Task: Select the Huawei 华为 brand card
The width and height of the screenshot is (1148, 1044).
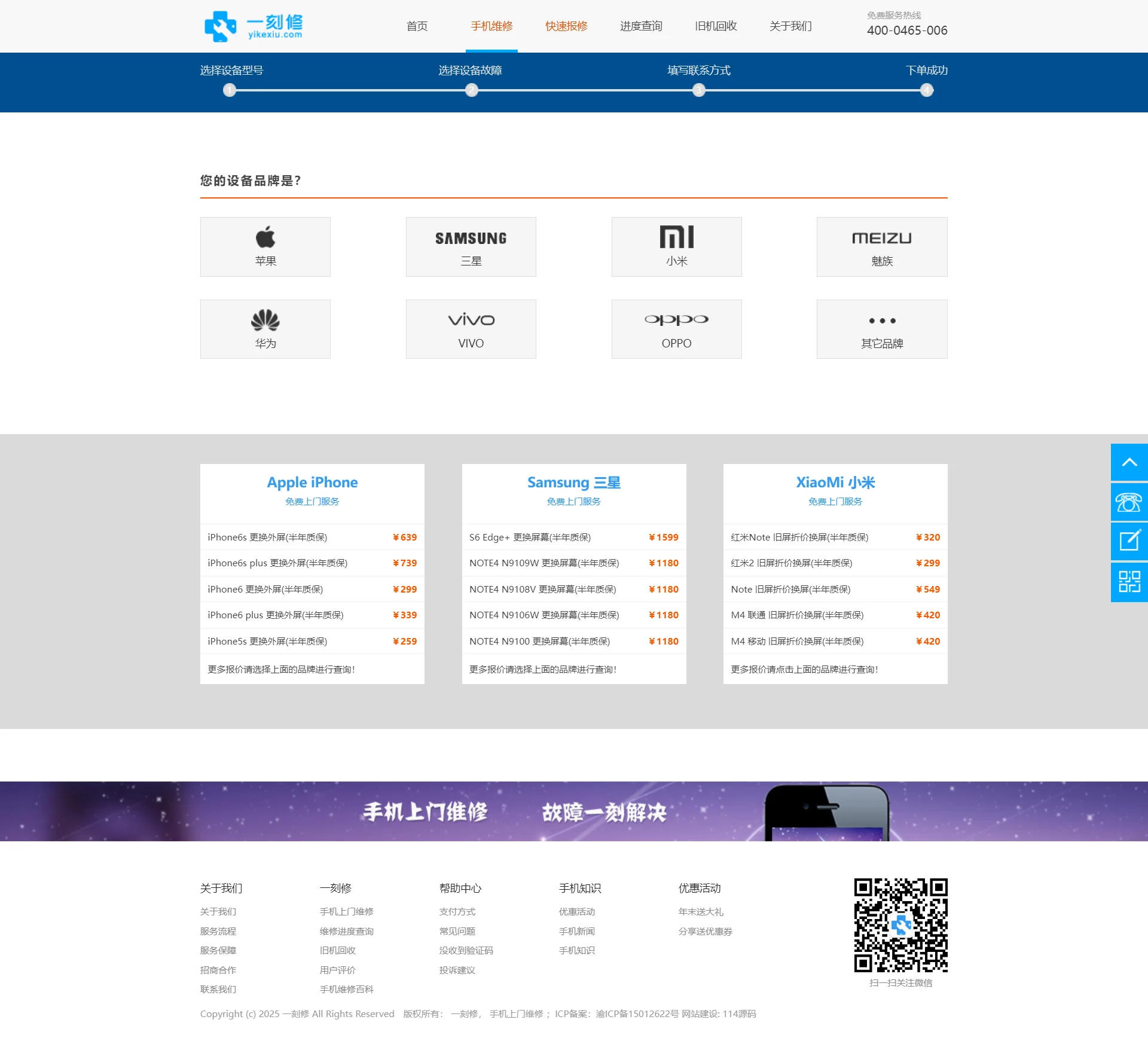Action: [x=265, y=328]
